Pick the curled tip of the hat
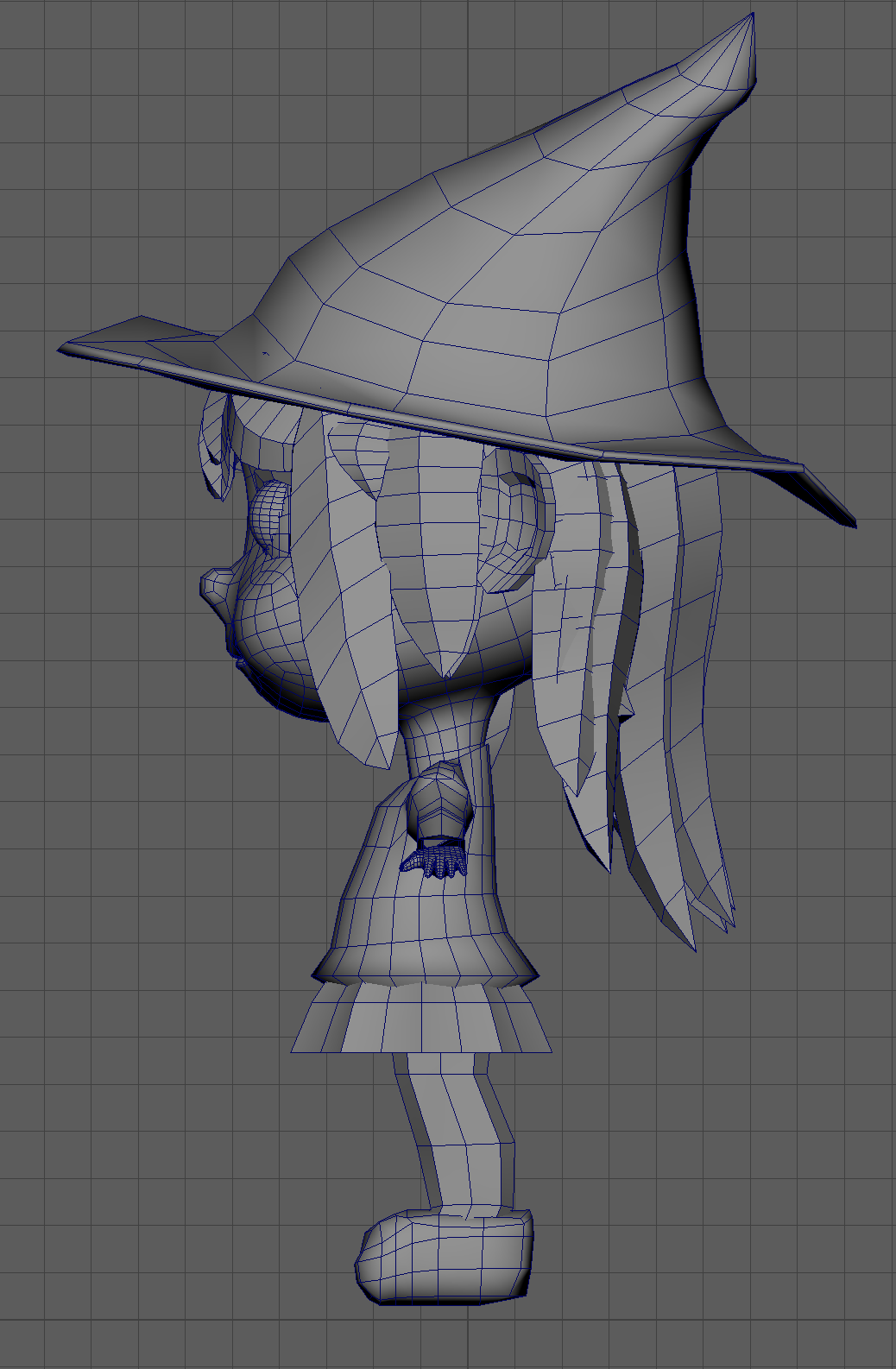The image size is (896, 1369). 734,52
